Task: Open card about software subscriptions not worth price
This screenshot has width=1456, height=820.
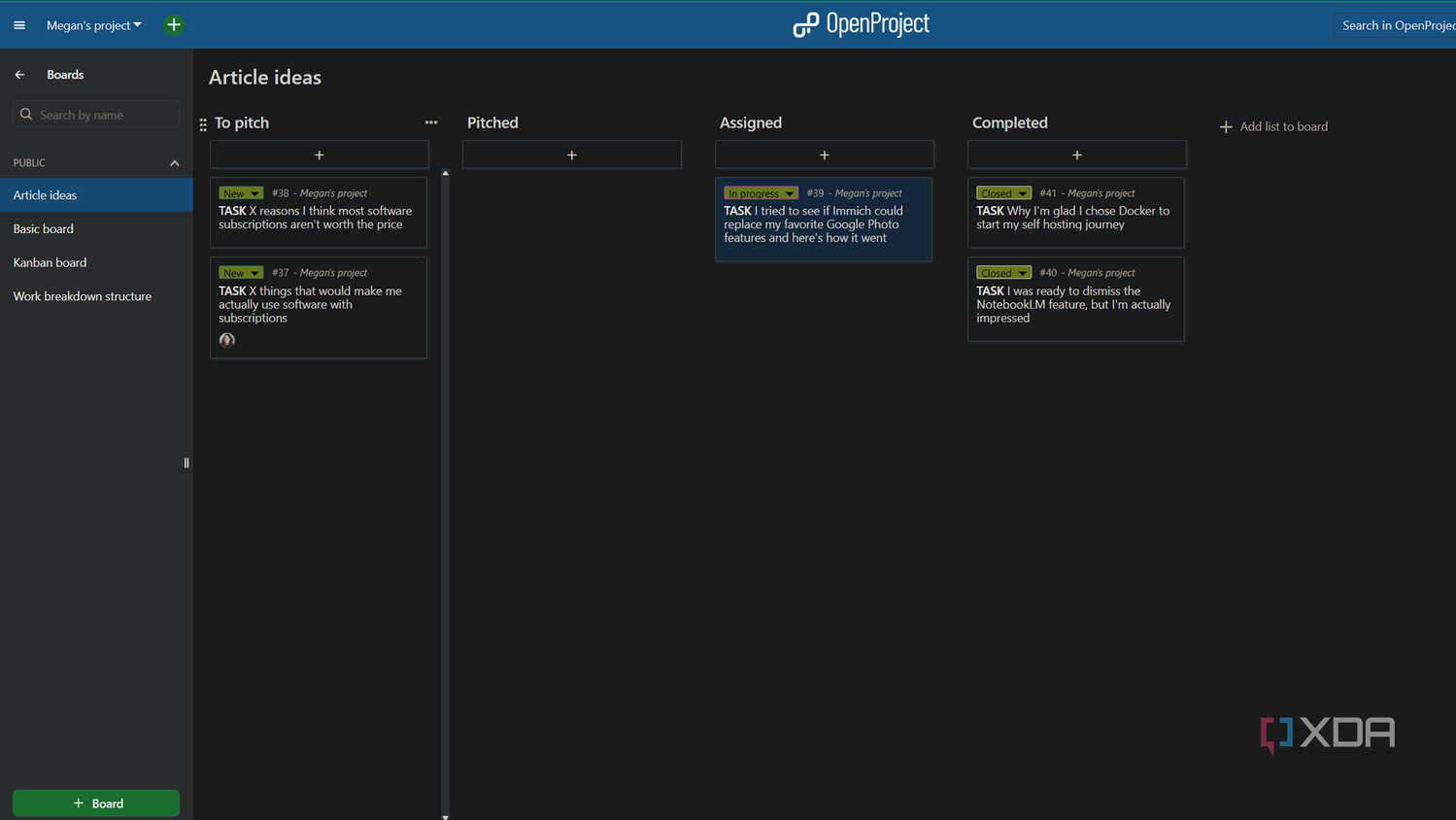Action: (319, 213)
